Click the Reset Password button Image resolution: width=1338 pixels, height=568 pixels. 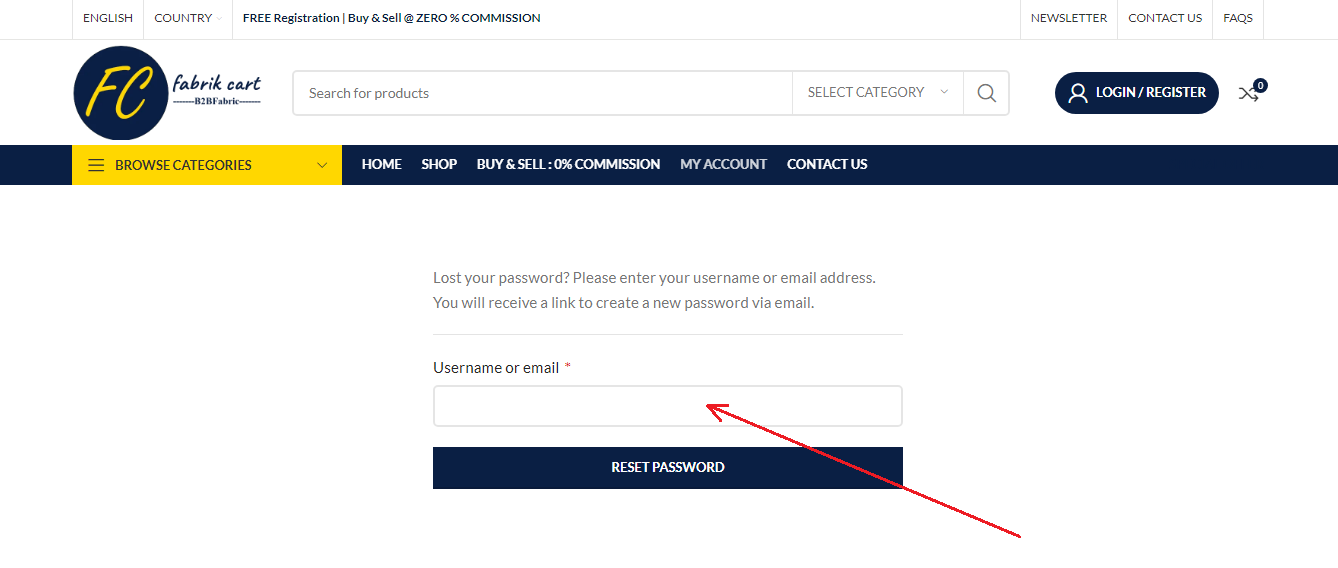pyautogui.click(x=668, y=468)
